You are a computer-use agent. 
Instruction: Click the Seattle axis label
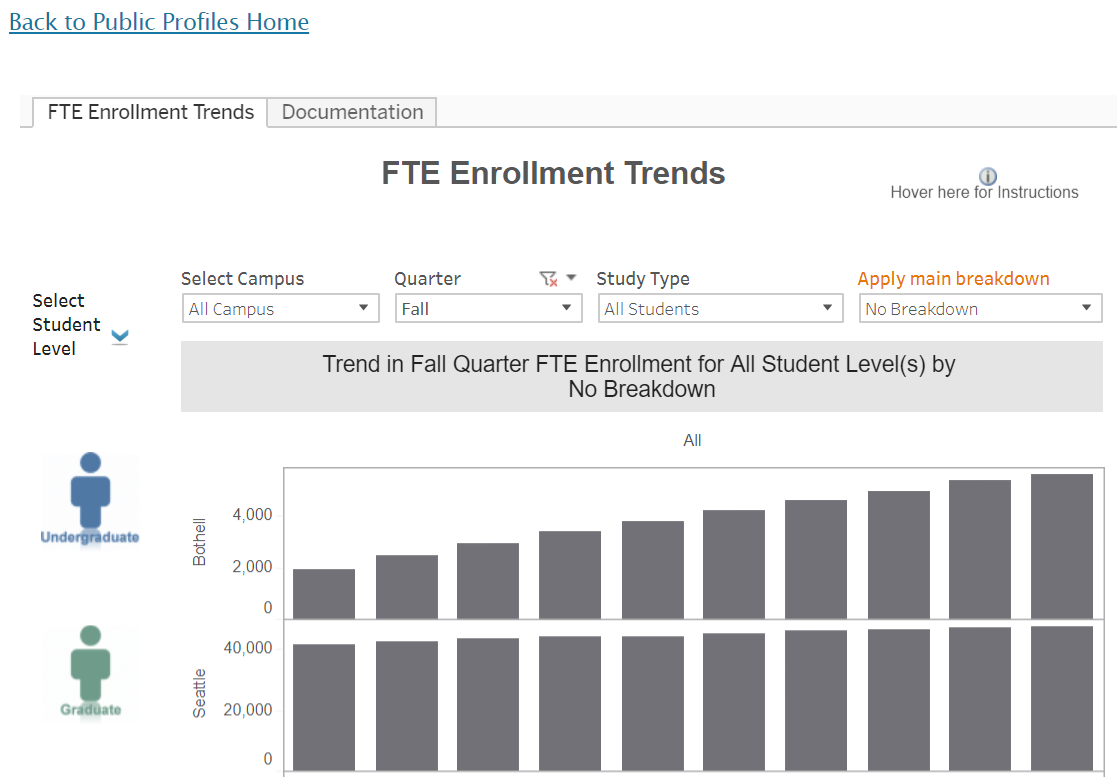(x=199, y=693)
